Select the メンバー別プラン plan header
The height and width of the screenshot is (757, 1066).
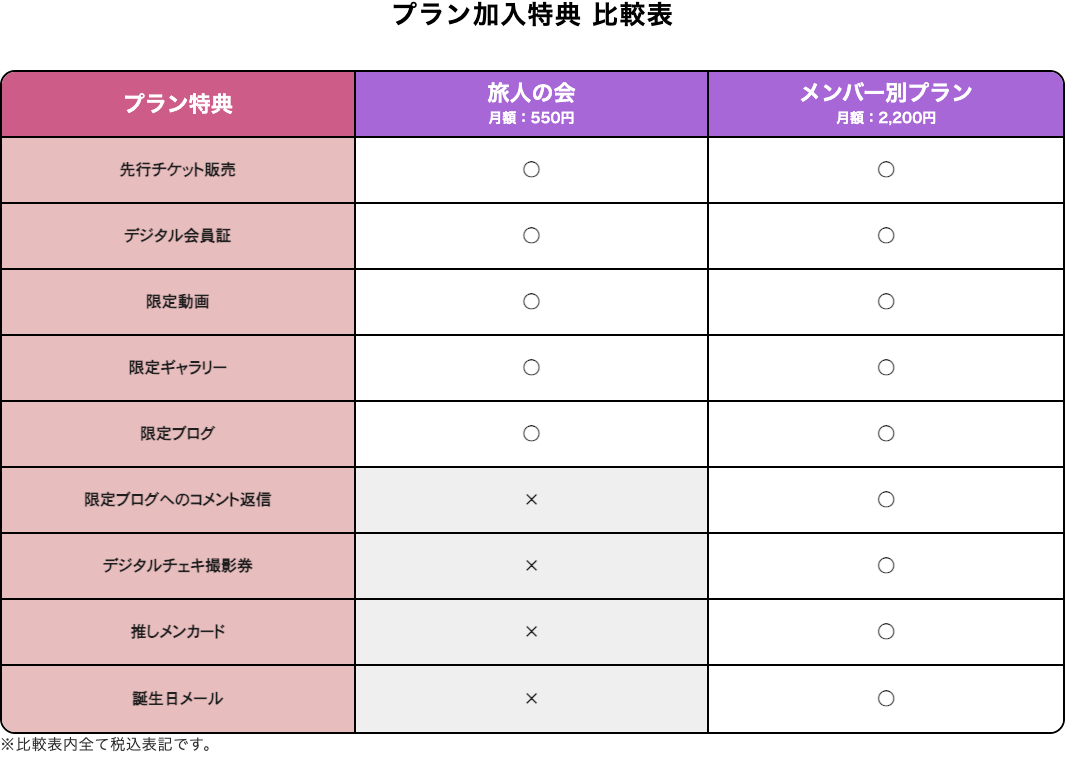tap(885, 94)
